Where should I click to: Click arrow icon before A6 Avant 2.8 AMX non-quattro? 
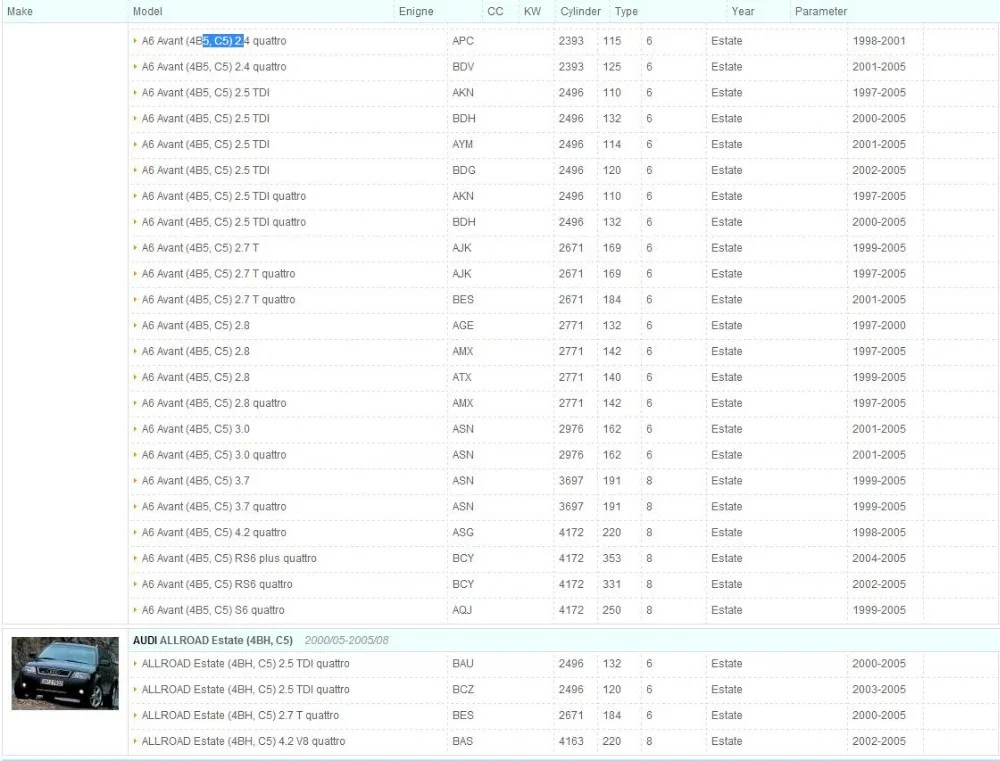click(135, 351)
